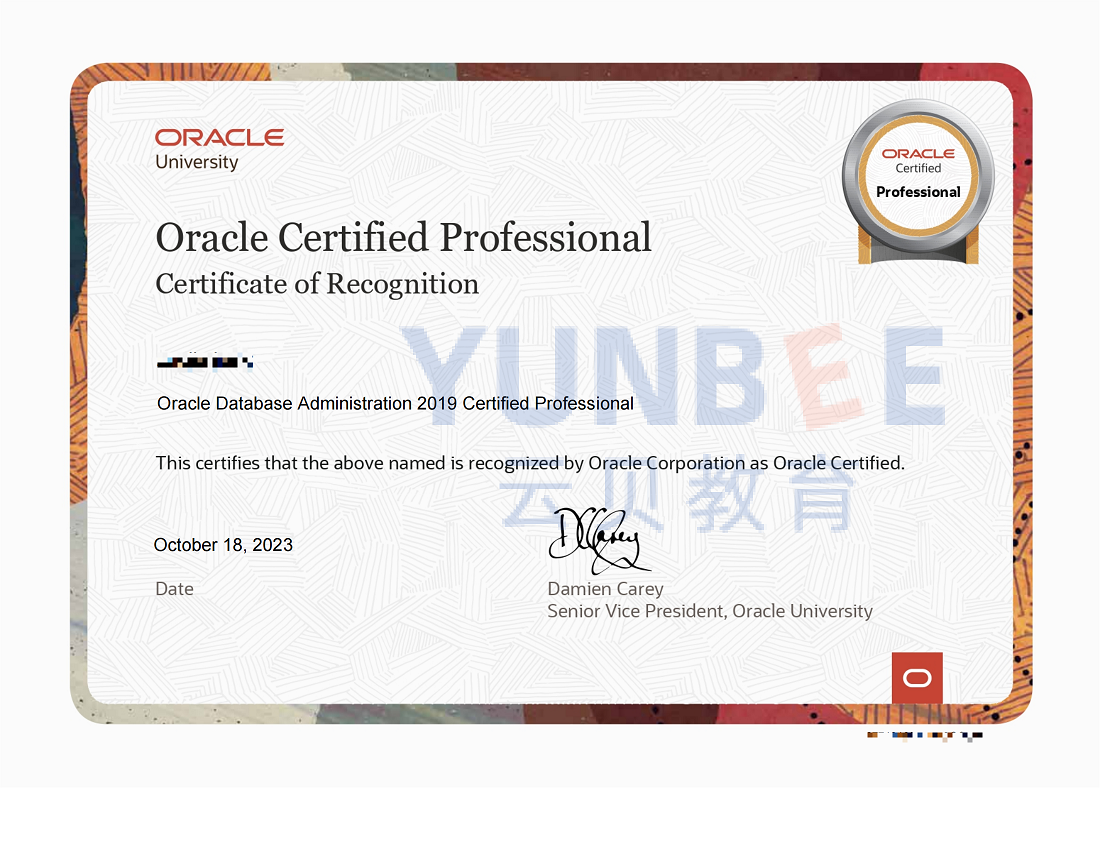Click Damien Carey's handwritten signature

598,541
